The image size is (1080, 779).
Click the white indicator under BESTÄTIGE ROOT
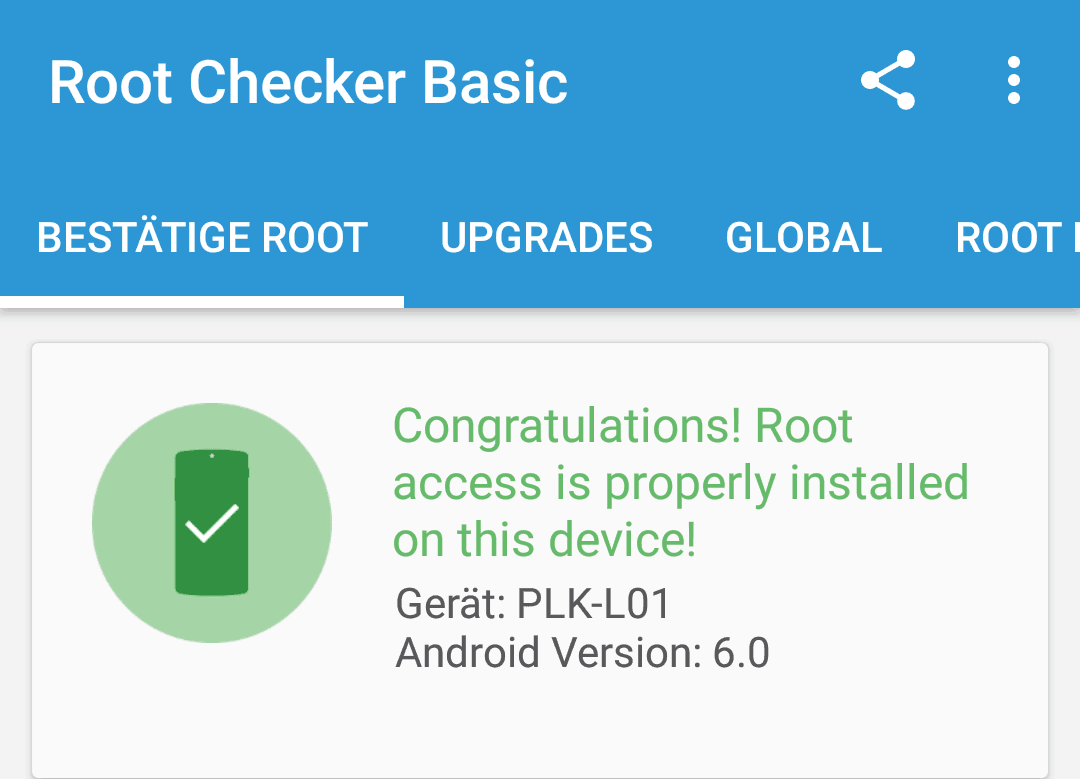(x=202, y=302)
